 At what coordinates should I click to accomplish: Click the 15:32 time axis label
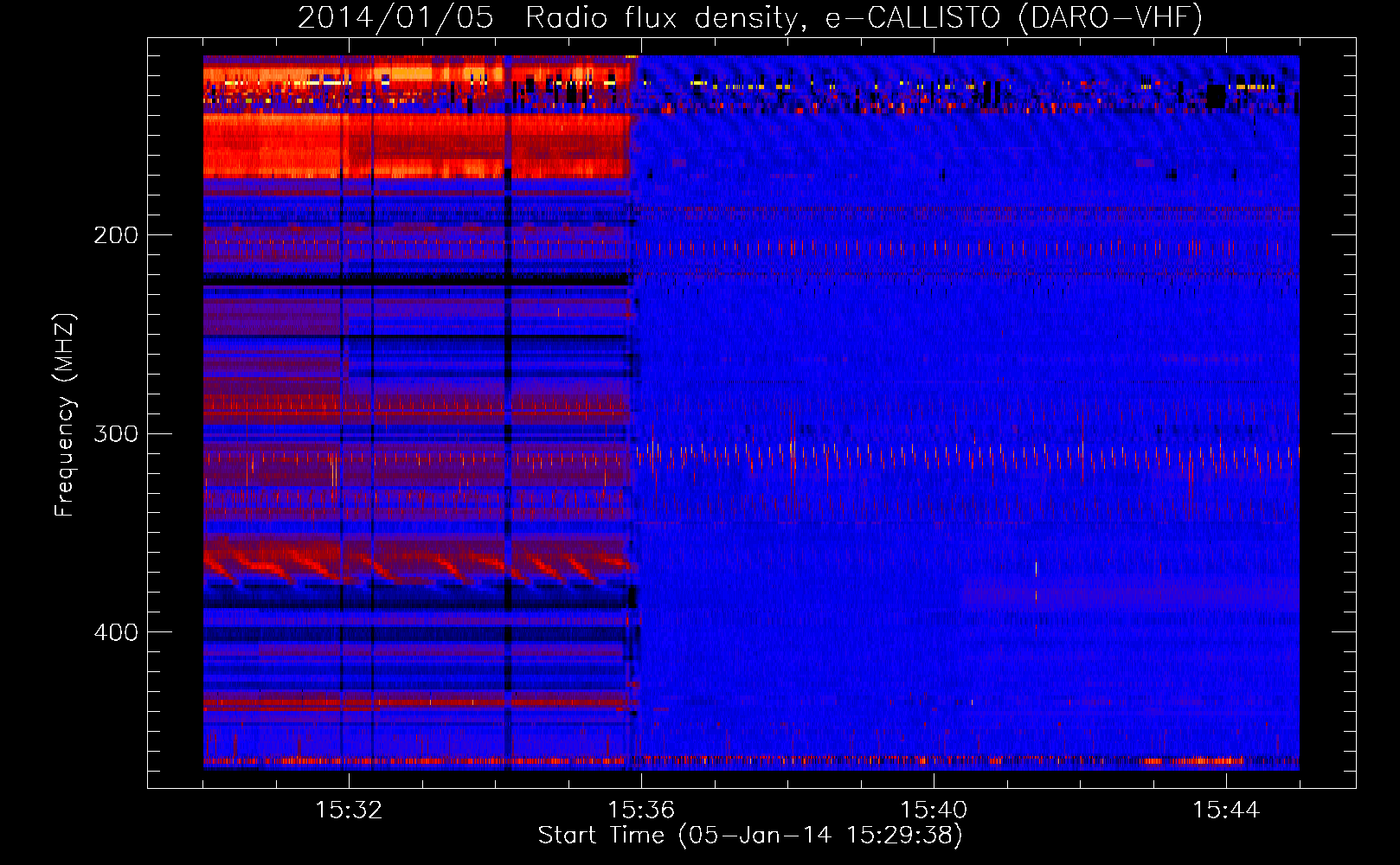click(x=349, y=811)
